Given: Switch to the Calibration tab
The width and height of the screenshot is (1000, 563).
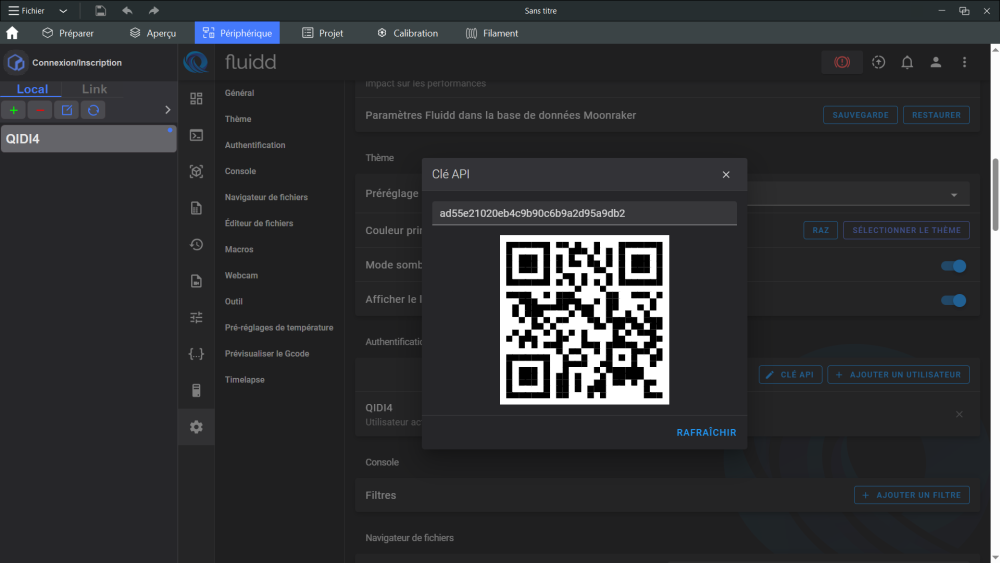Looking at the screenshot, I should (407, 33).
